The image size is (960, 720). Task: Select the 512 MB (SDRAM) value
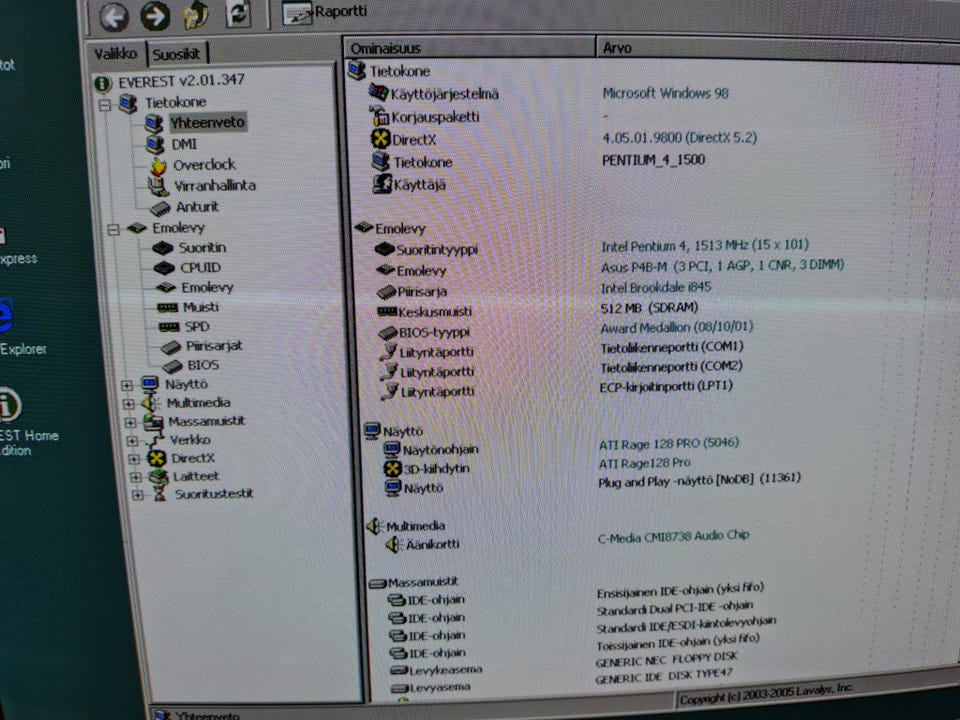tap(649, 307)
